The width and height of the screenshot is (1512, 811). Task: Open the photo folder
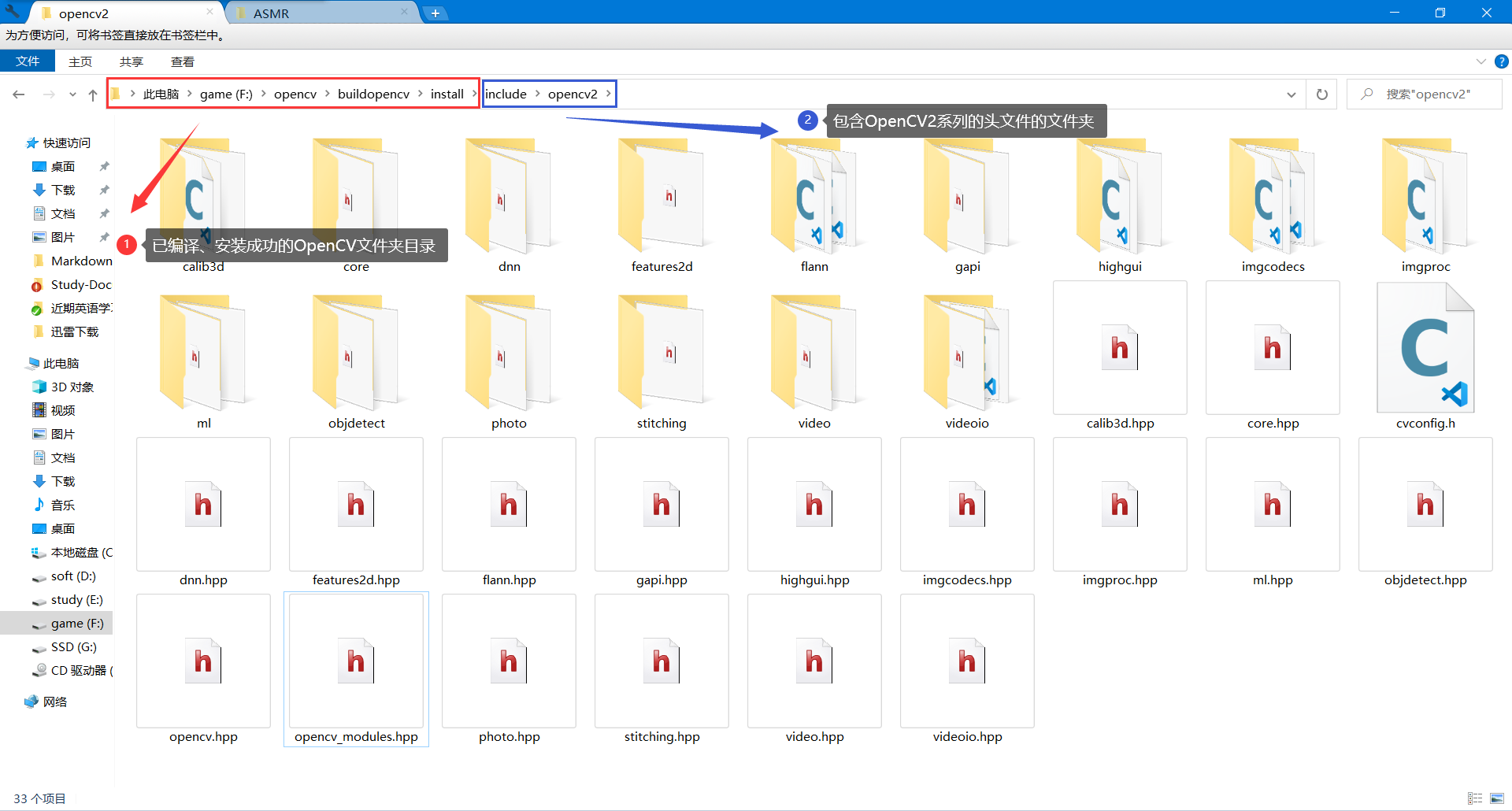509,361
